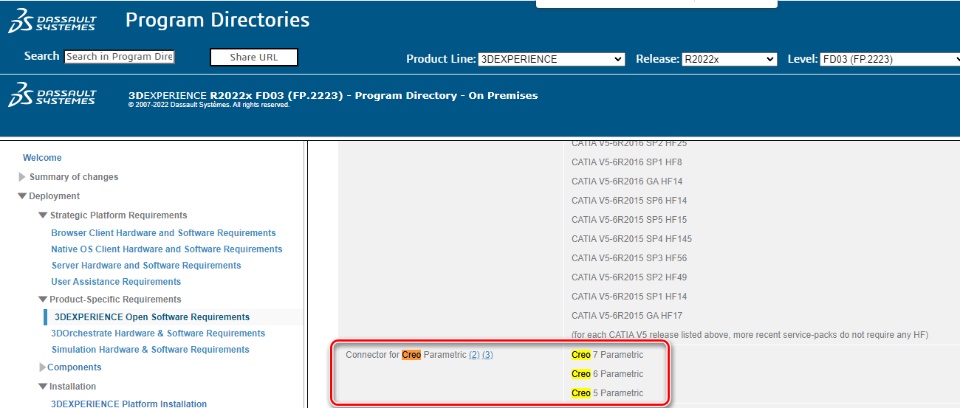Open Browser Client Hardware and Software Requirements
Image resolution: width=960 pixels, height=408 pixels.
[163, 233]
